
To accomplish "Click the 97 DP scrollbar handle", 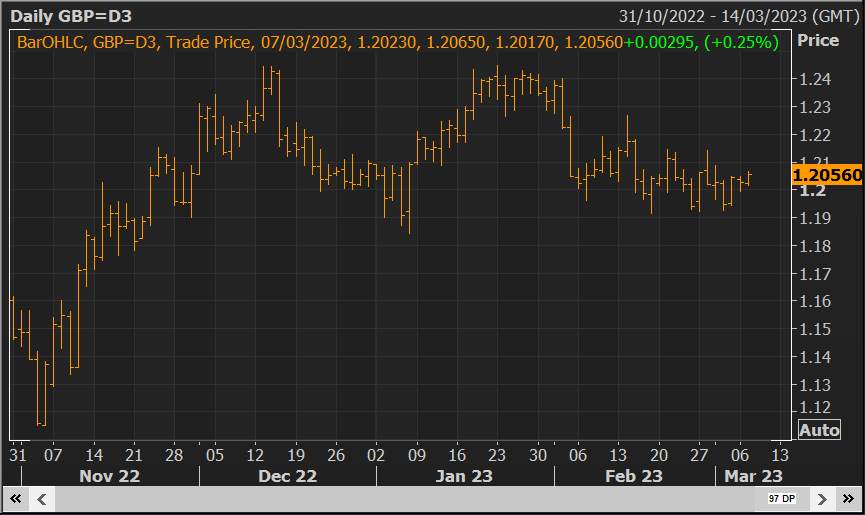I will [x=782, y=498].
